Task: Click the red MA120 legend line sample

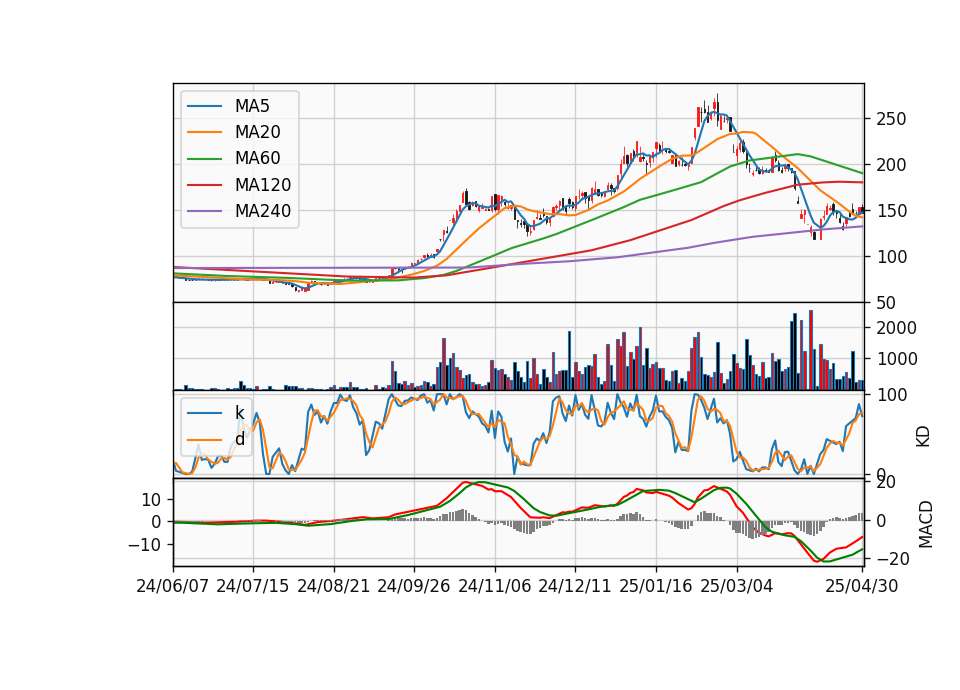Action: (x=204, y=185)
